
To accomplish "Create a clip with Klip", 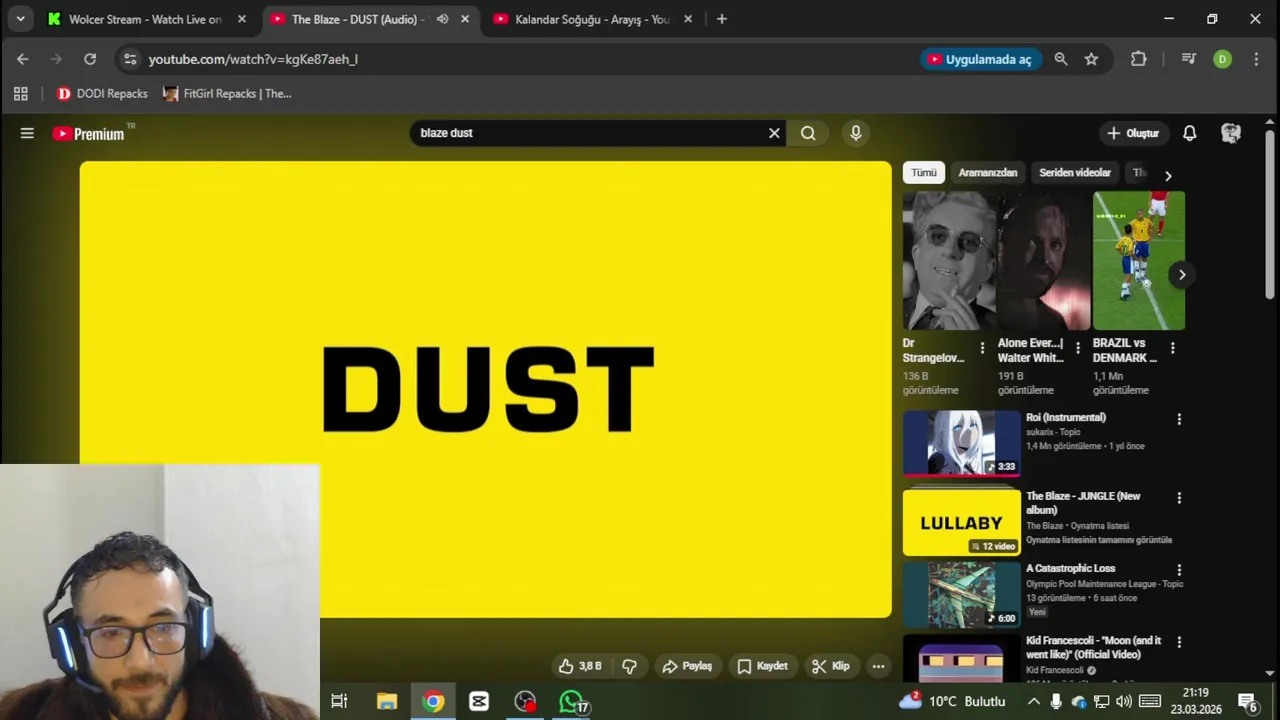I will (x=830, y=666).
